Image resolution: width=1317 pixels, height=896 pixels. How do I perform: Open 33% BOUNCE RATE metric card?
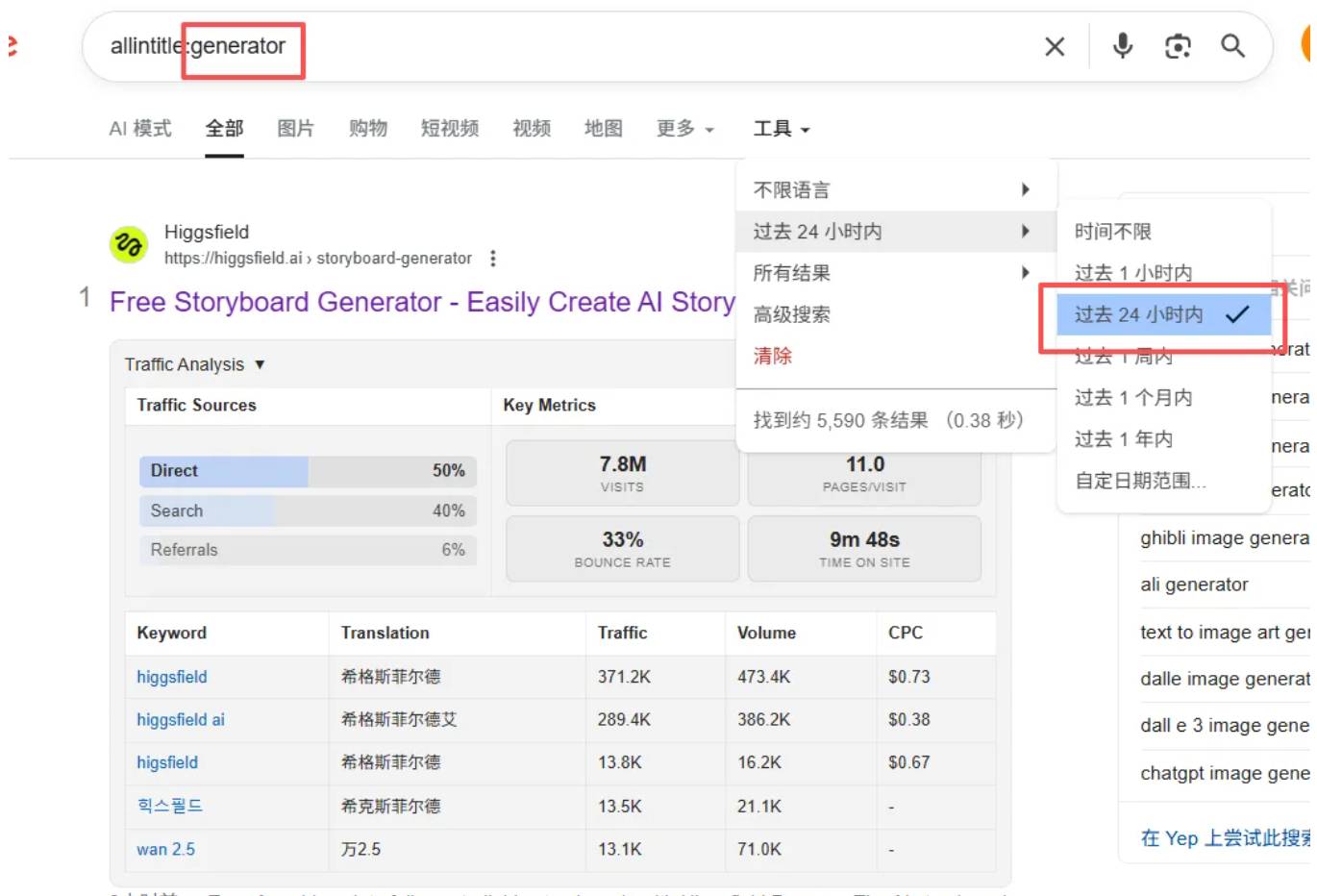pos(622,549)
